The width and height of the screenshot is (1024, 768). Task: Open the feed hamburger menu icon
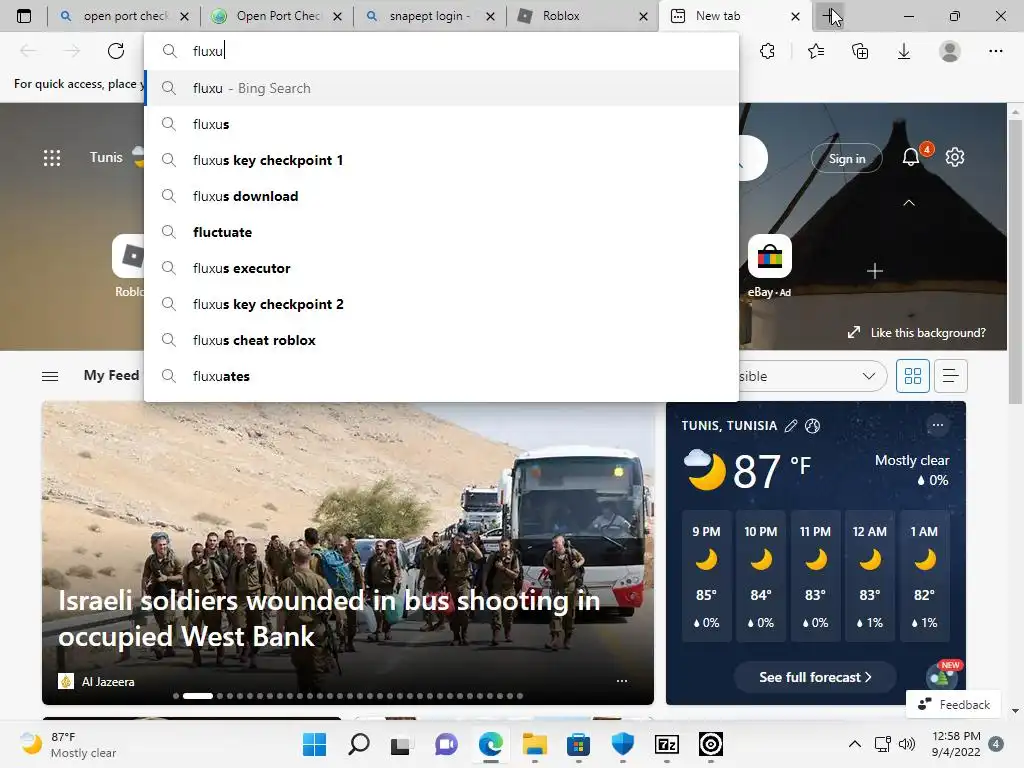coord(50,376)
